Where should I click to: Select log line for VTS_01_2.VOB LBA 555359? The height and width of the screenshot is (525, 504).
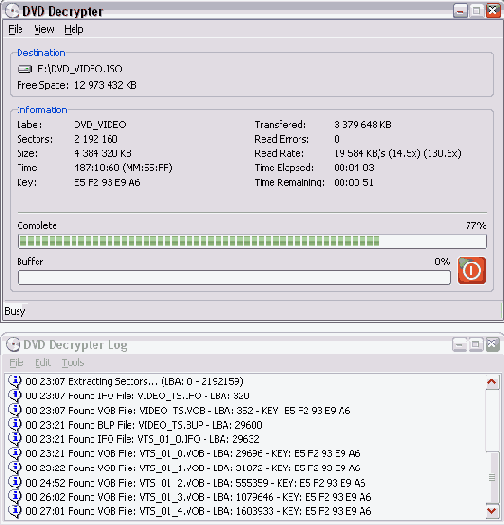point(195,482)
